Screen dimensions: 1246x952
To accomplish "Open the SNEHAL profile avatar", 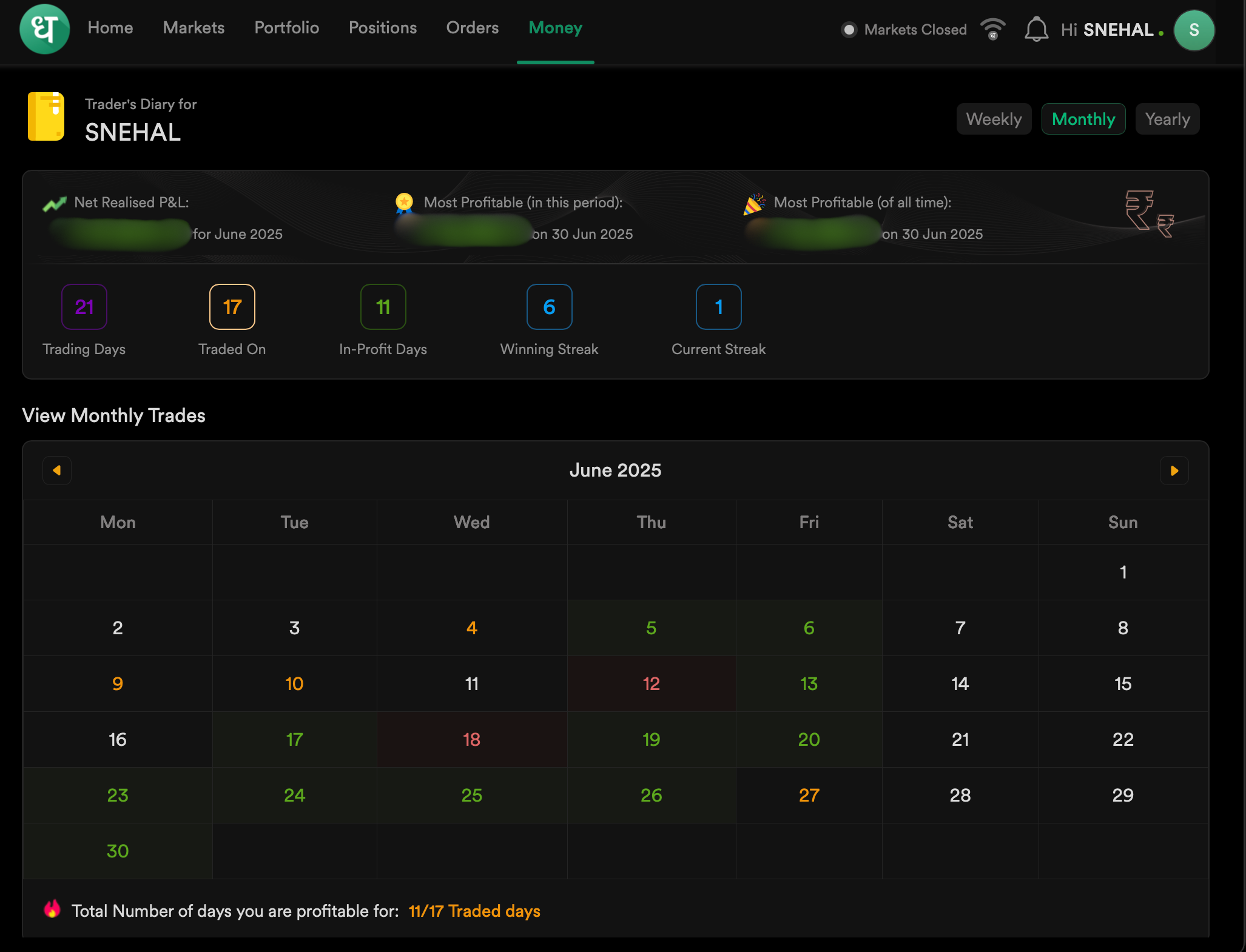I will [x=1193, y=30].
